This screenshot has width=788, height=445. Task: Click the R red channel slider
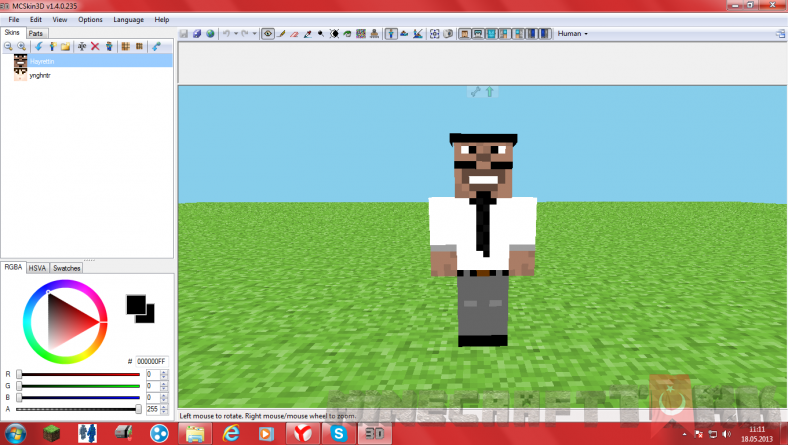click(78, 374)
